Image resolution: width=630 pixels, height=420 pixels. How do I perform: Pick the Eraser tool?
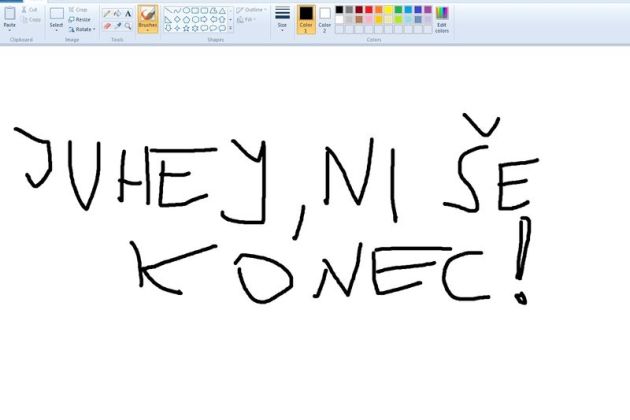106,26
